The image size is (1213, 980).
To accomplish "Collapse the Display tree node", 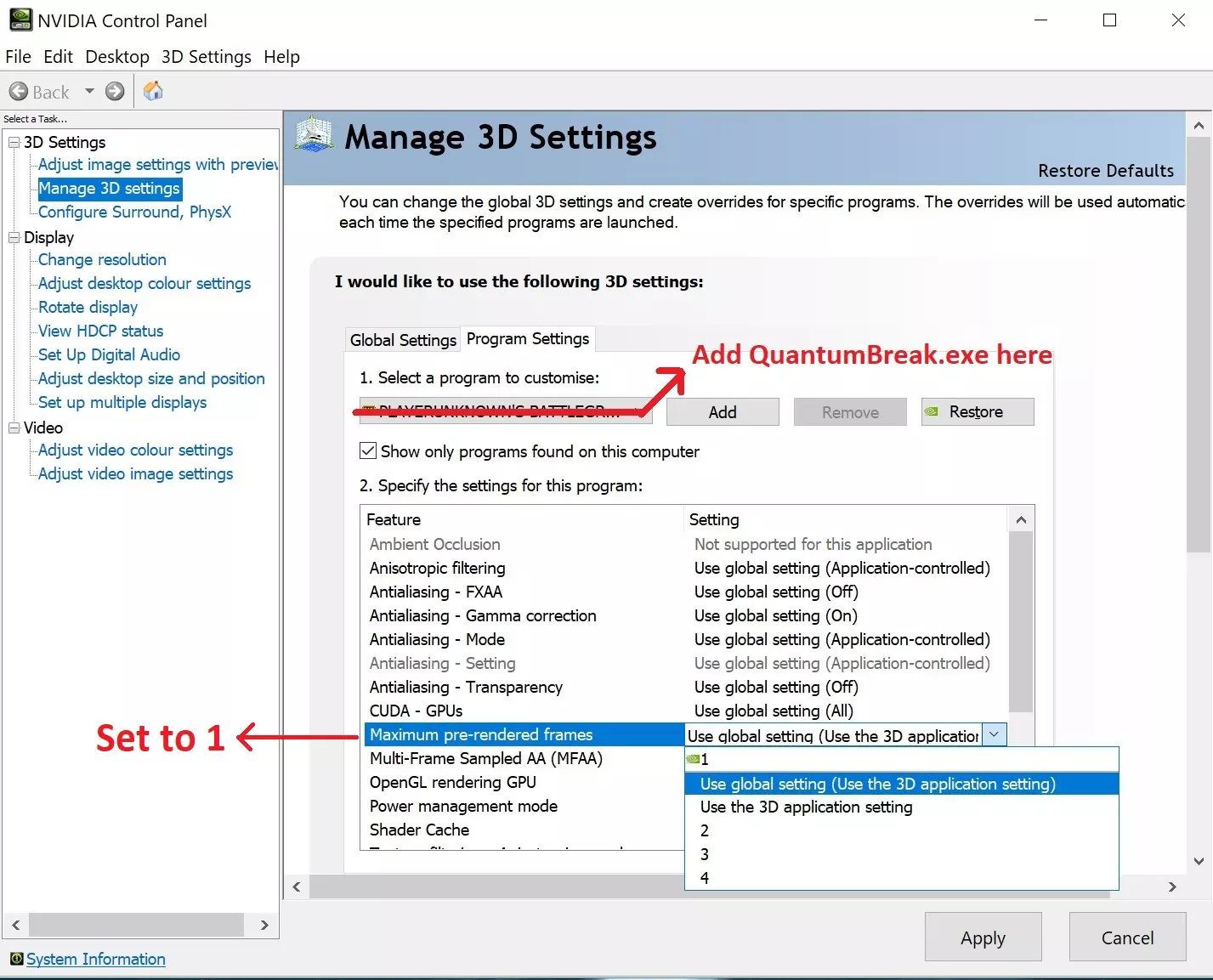I will click(x=14, y=238).
